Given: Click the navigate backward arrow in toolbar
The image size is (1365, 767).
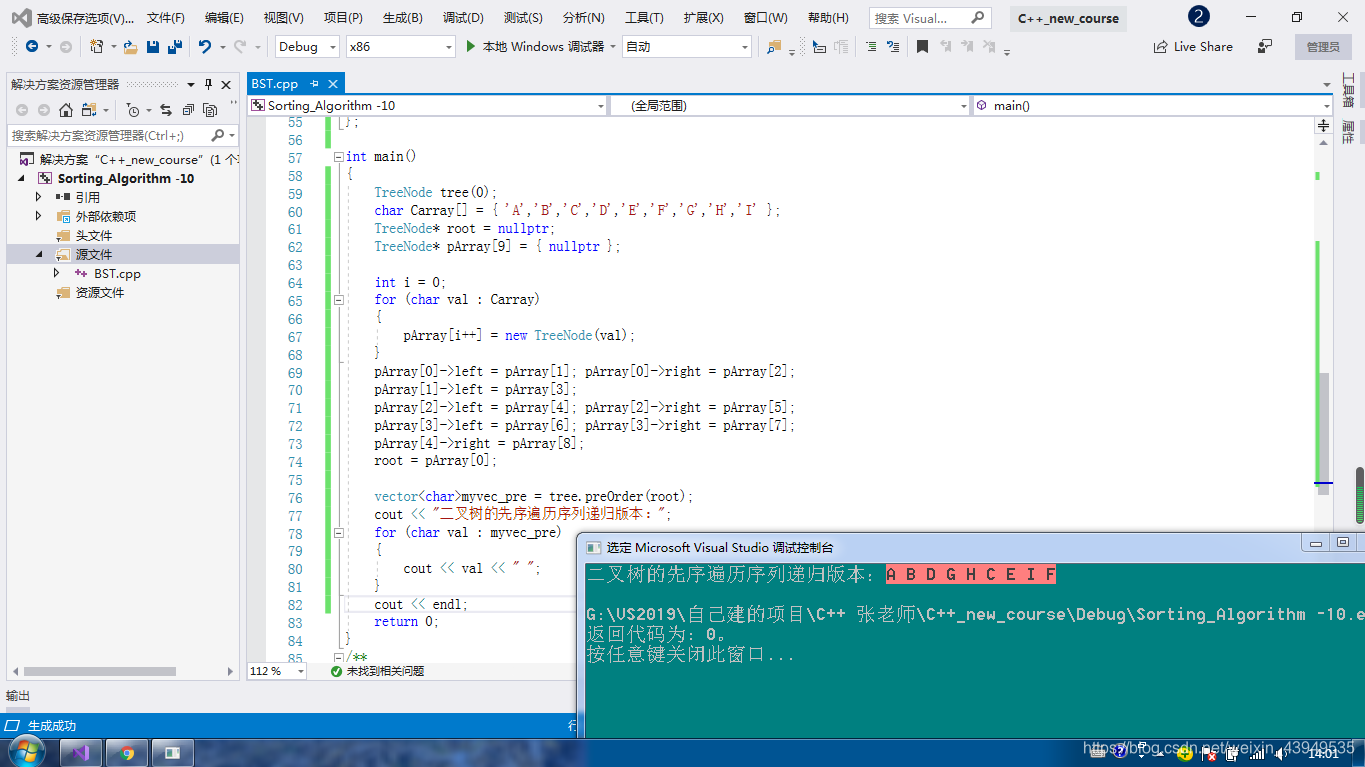Looking at the screenshot, I should (x=32, y=47).
